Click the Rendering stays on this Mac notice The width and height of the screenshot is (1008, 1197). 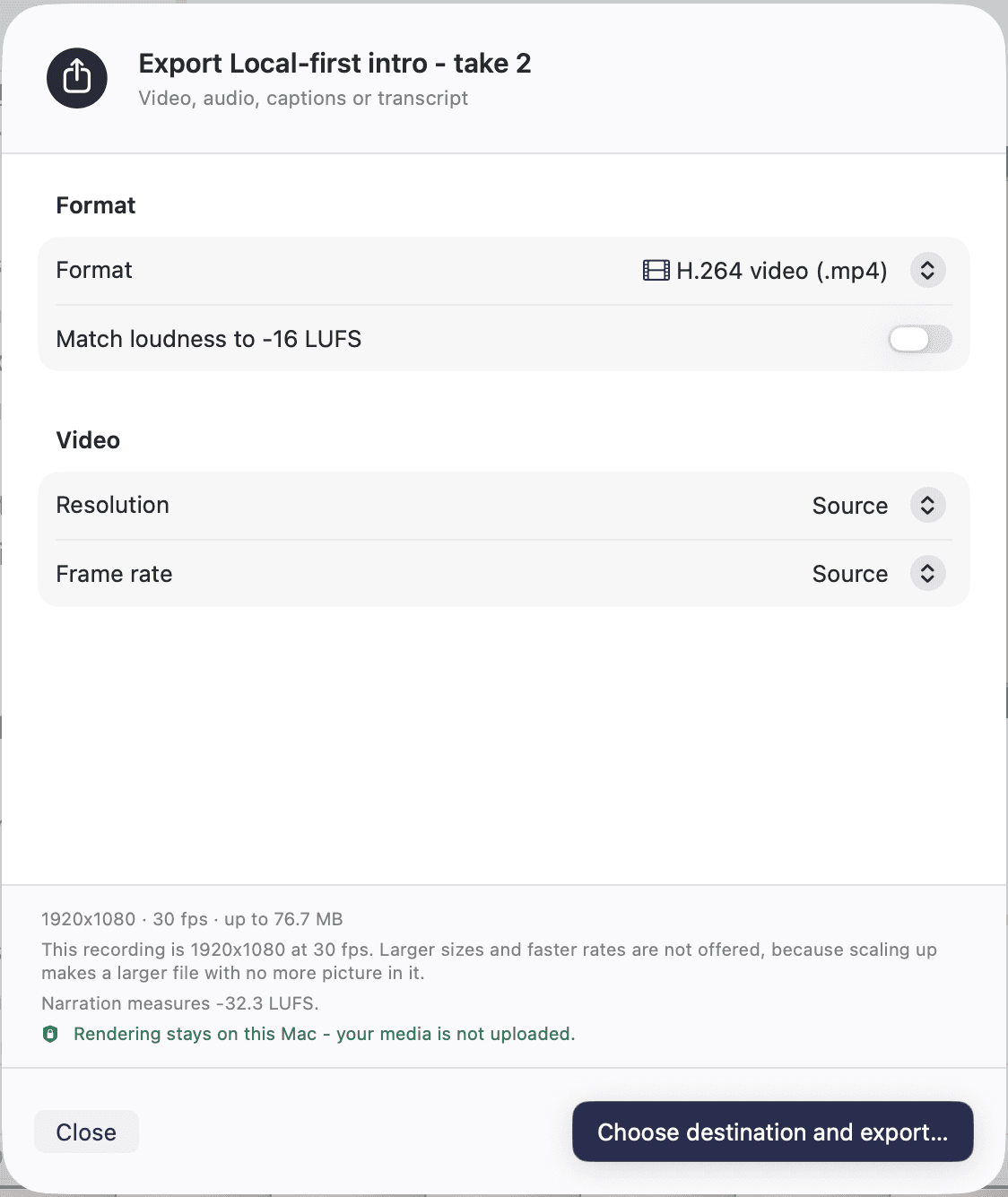pyautogui.click(x=325, y=1034)
